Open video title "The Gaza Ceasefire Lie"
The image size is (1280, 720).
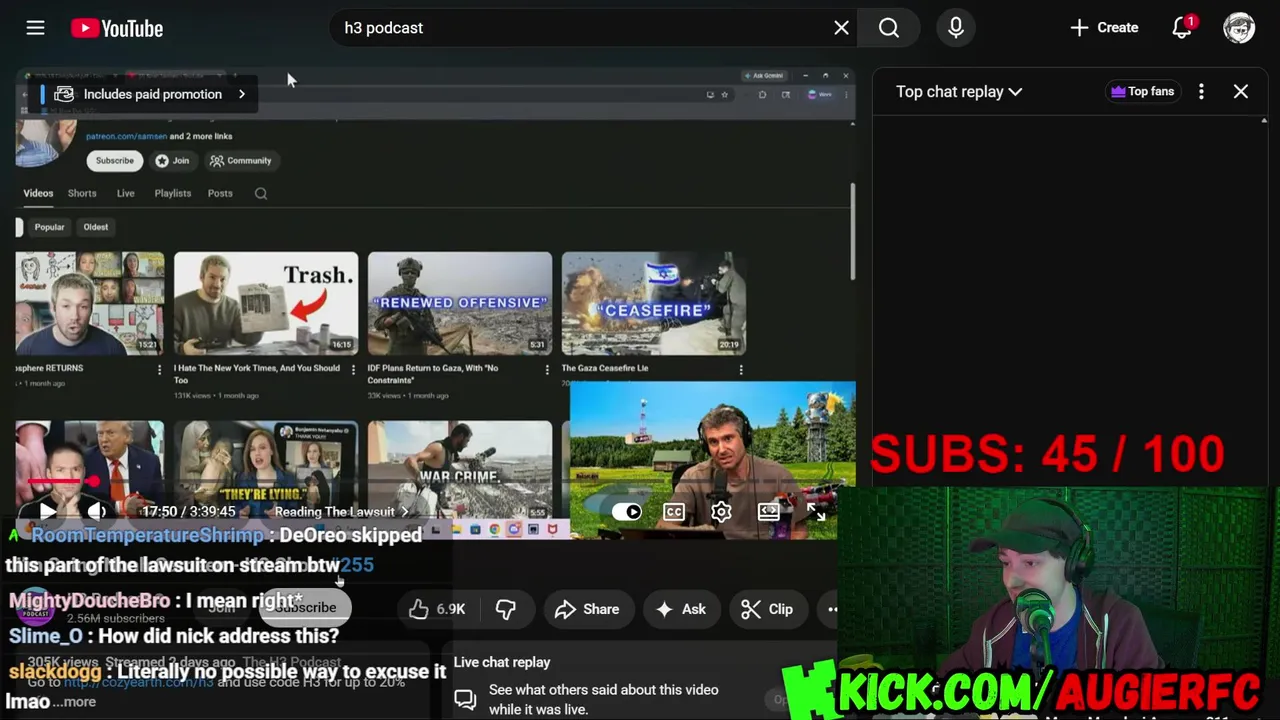pyautogui.click(x=605, y=368)
